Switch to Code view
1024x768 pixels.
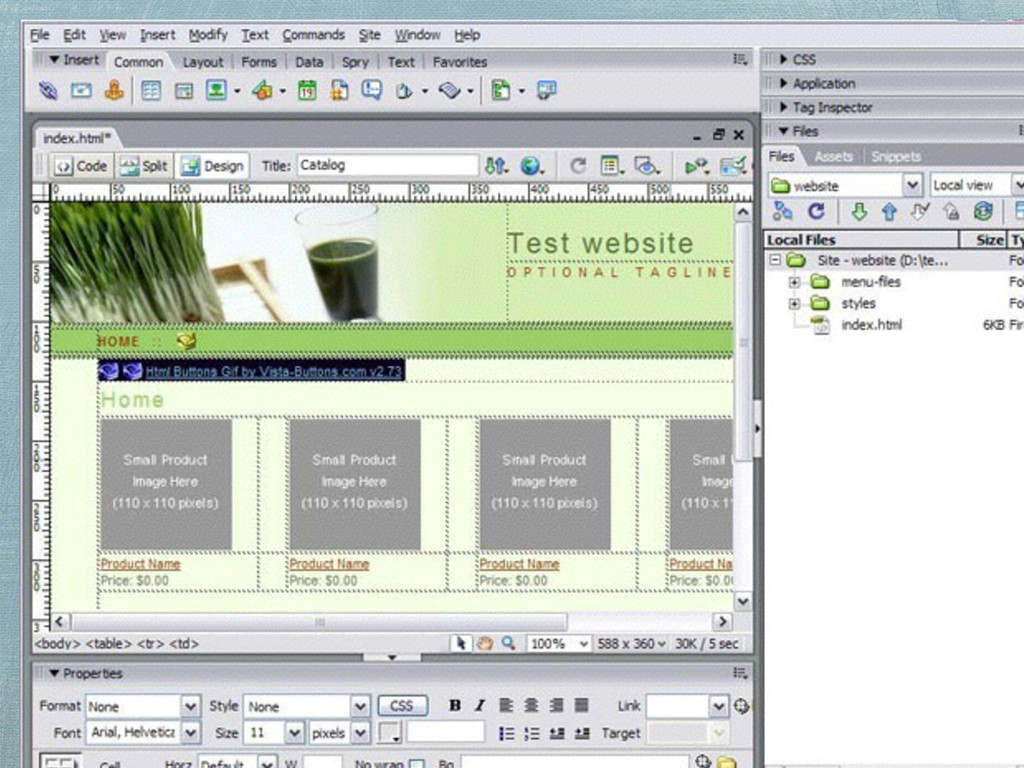pos(81,166)
